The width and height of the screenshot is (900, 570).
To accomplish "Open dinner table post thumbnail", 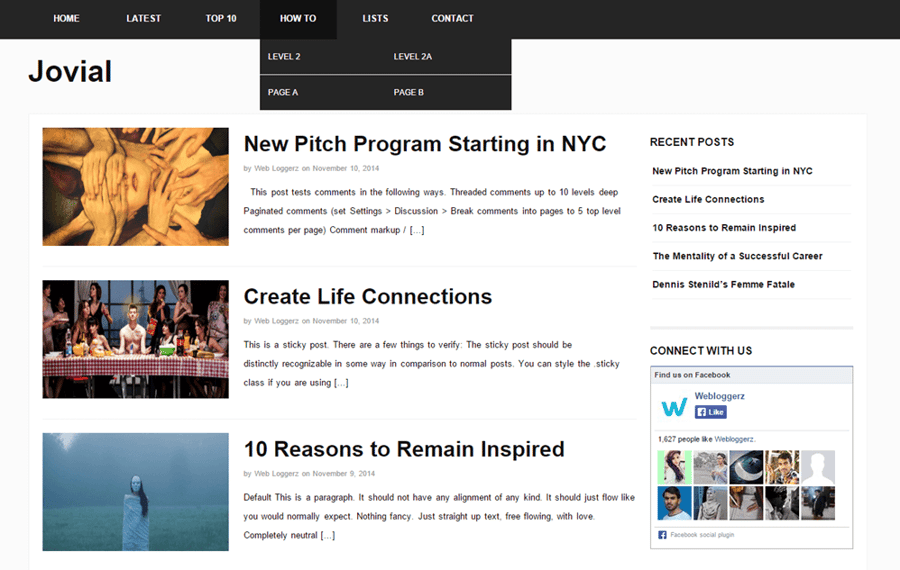I will pos(135,339).
